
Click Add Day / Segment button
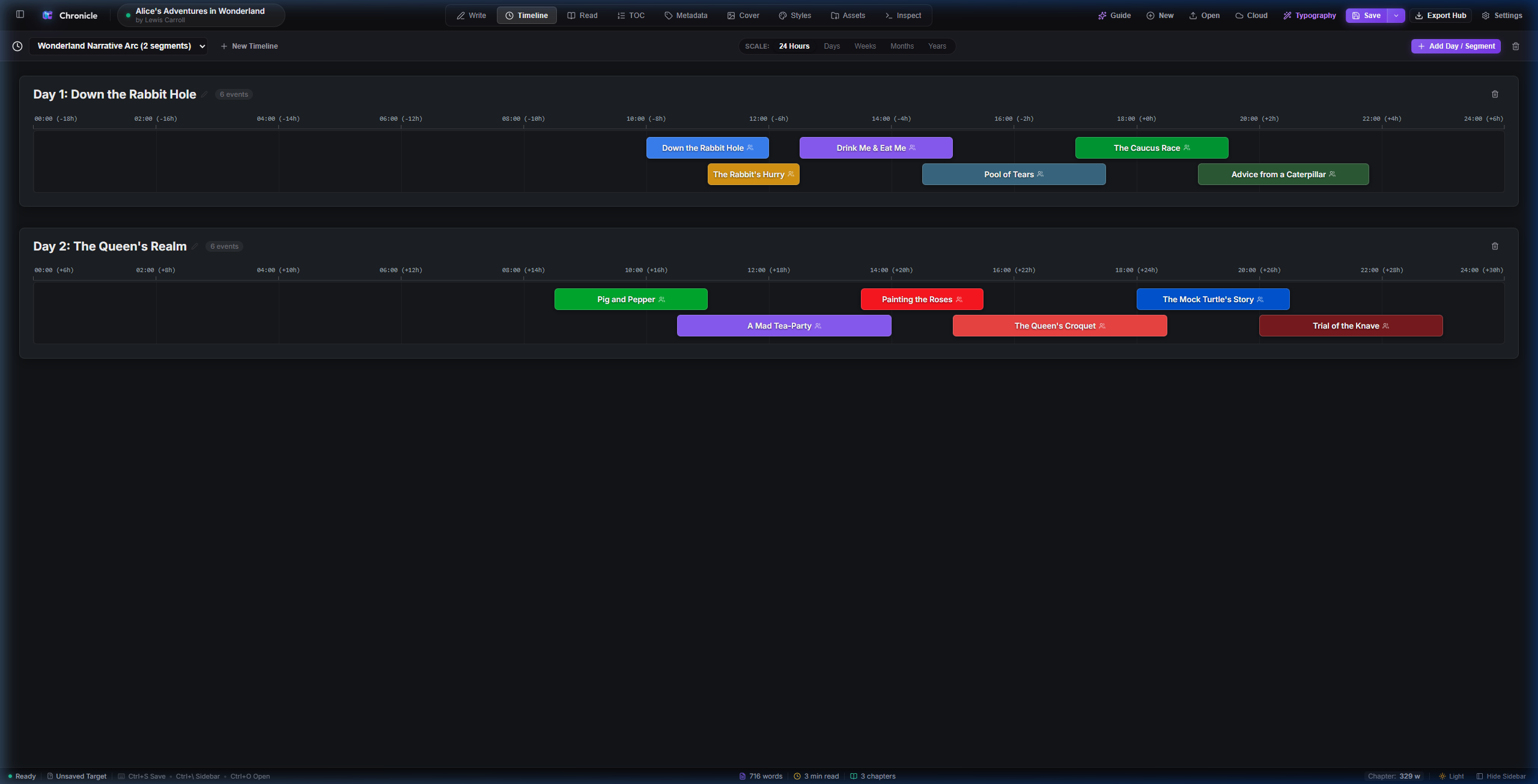click(x=1456, y=46)
